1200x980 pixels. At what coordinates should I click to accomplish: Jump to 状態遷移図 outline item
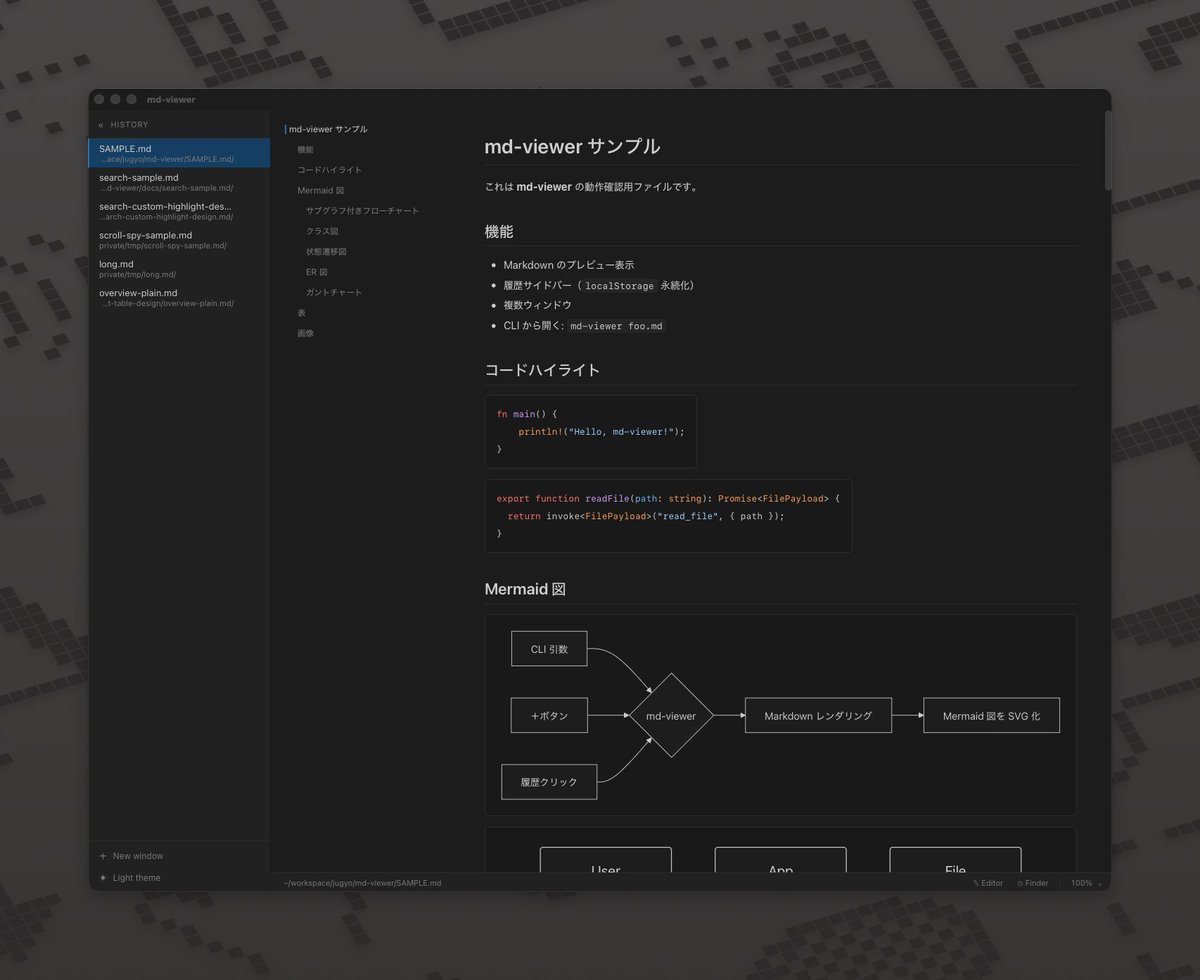[x=326, y=252]
